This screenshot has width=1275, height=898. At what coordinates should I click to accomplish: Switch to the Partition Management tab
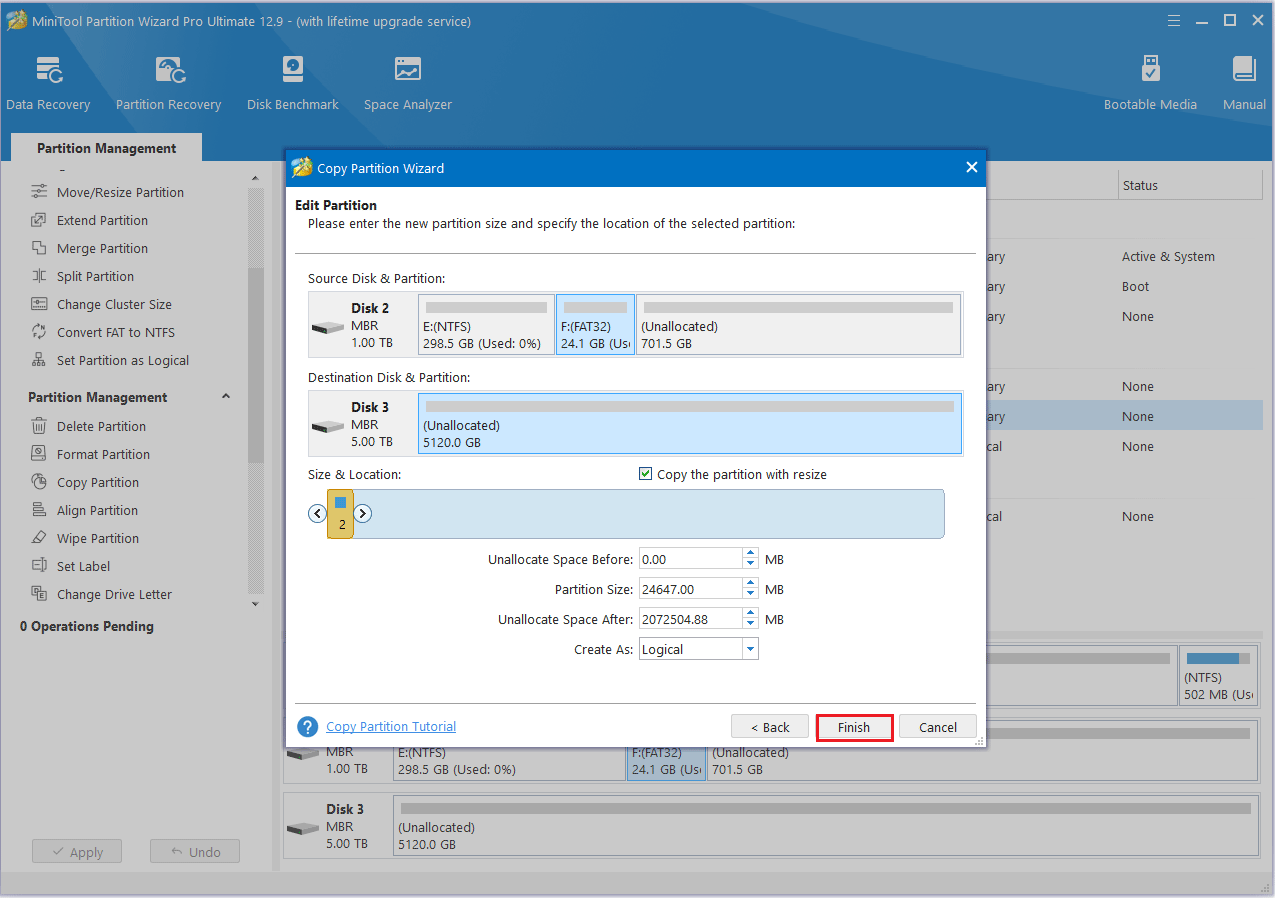click(x=105, y=147)
